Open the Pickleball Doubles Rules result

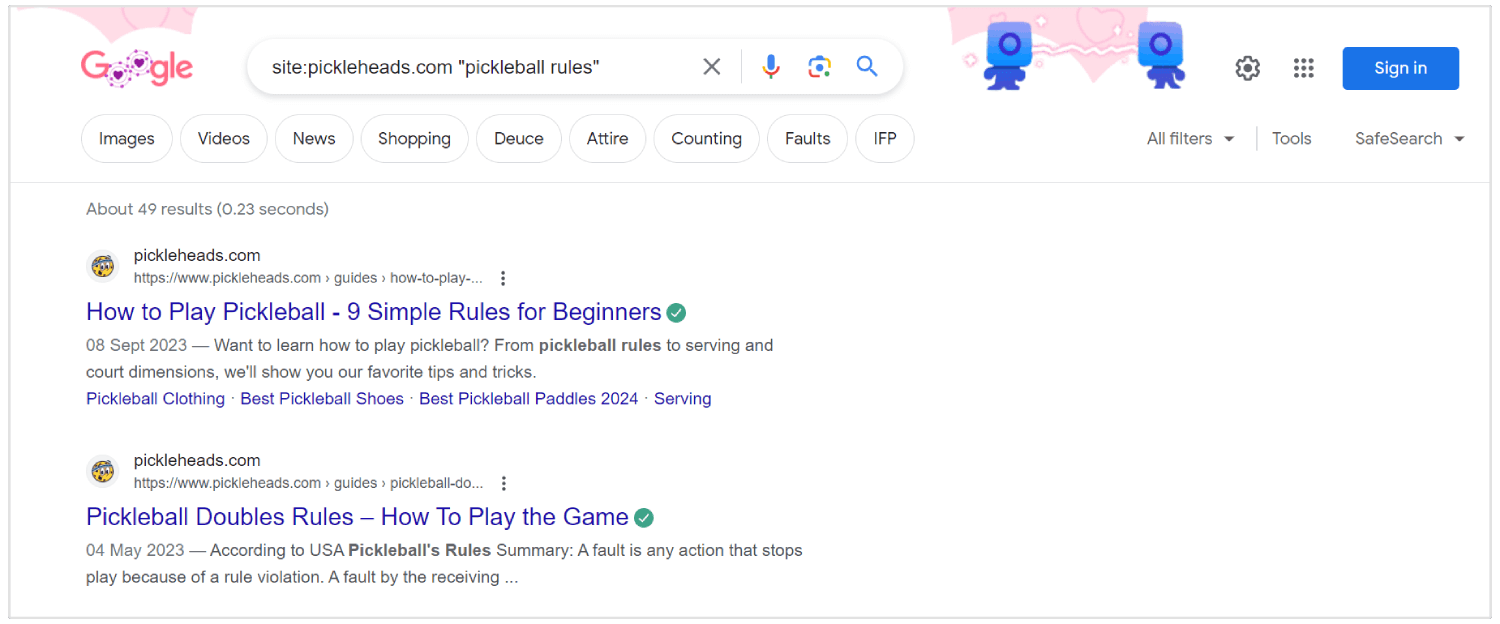coord(356,517)
